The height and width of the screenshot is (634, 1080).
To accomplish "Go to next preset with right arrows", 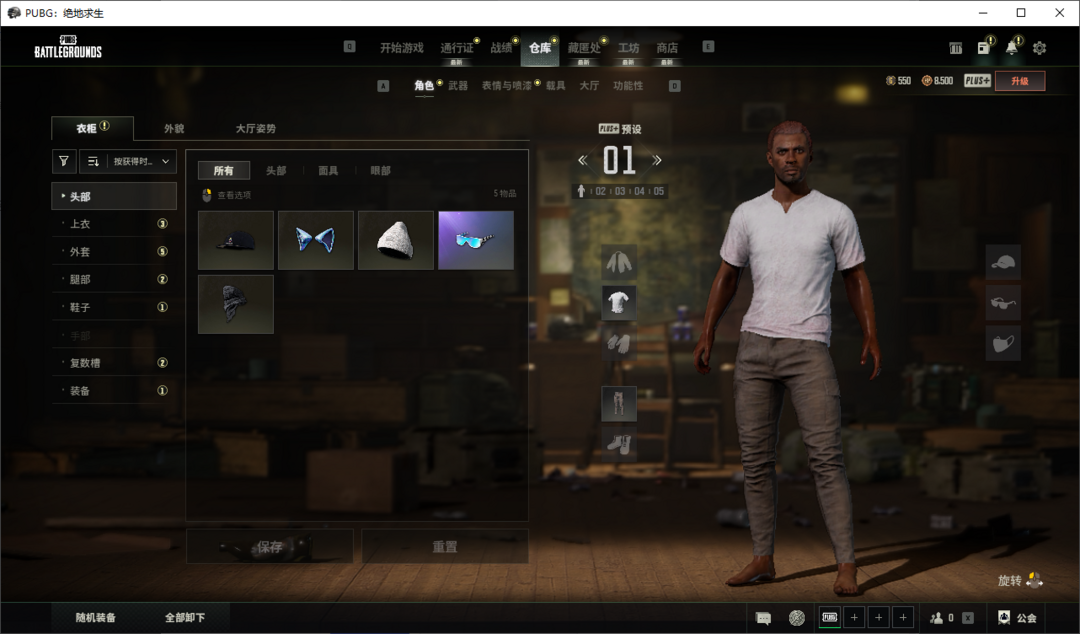I will point(656,161).
